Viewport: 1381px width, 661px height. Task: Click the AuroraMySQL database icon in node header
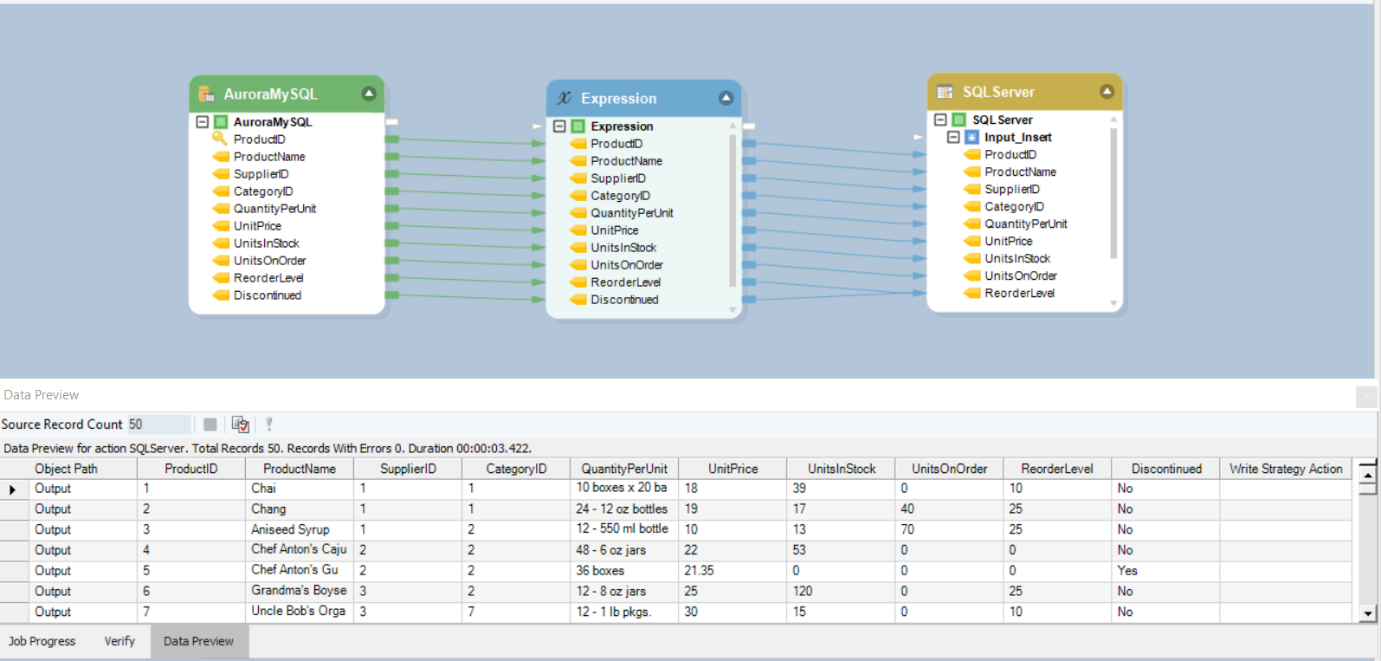(207, 94)
